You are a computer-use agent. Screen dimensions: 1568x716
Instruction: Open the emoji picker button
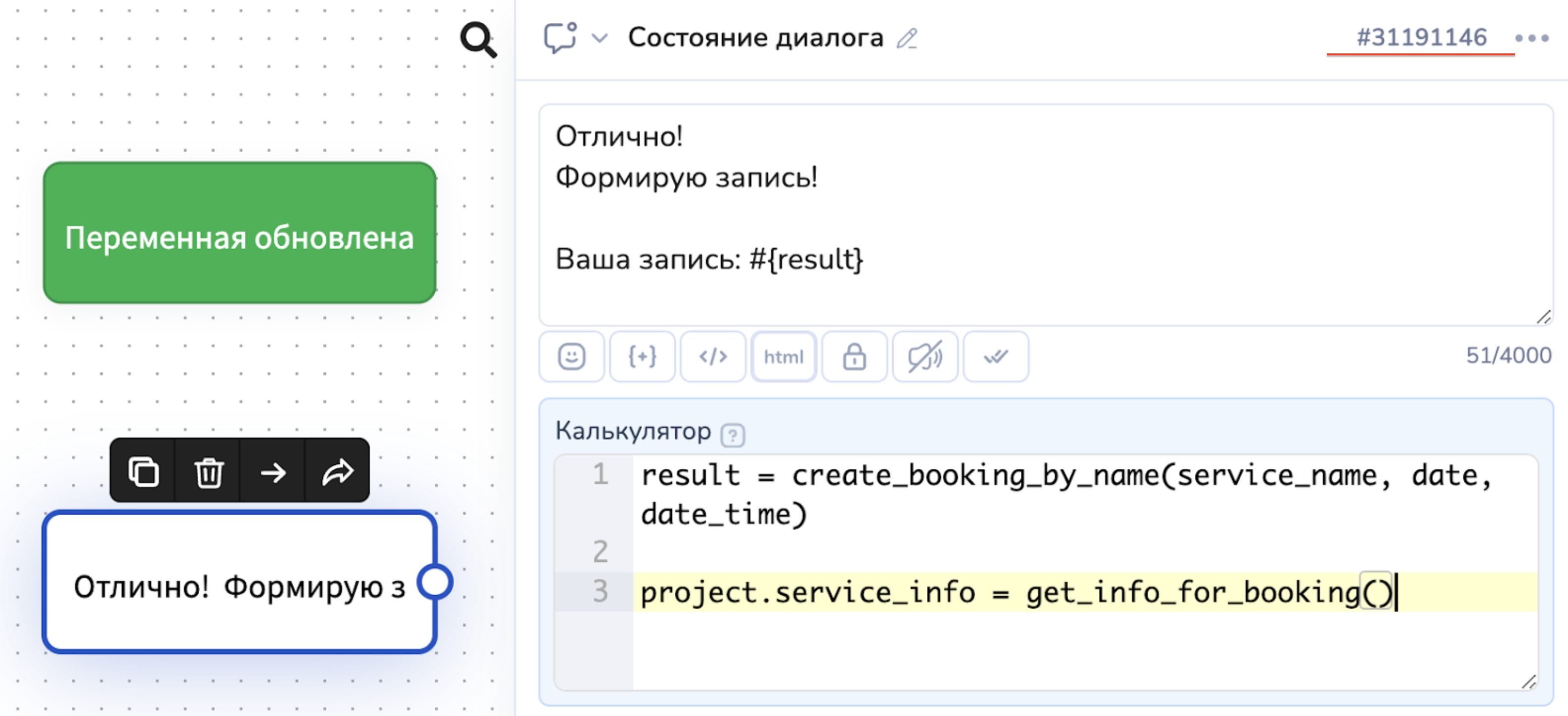571,357
